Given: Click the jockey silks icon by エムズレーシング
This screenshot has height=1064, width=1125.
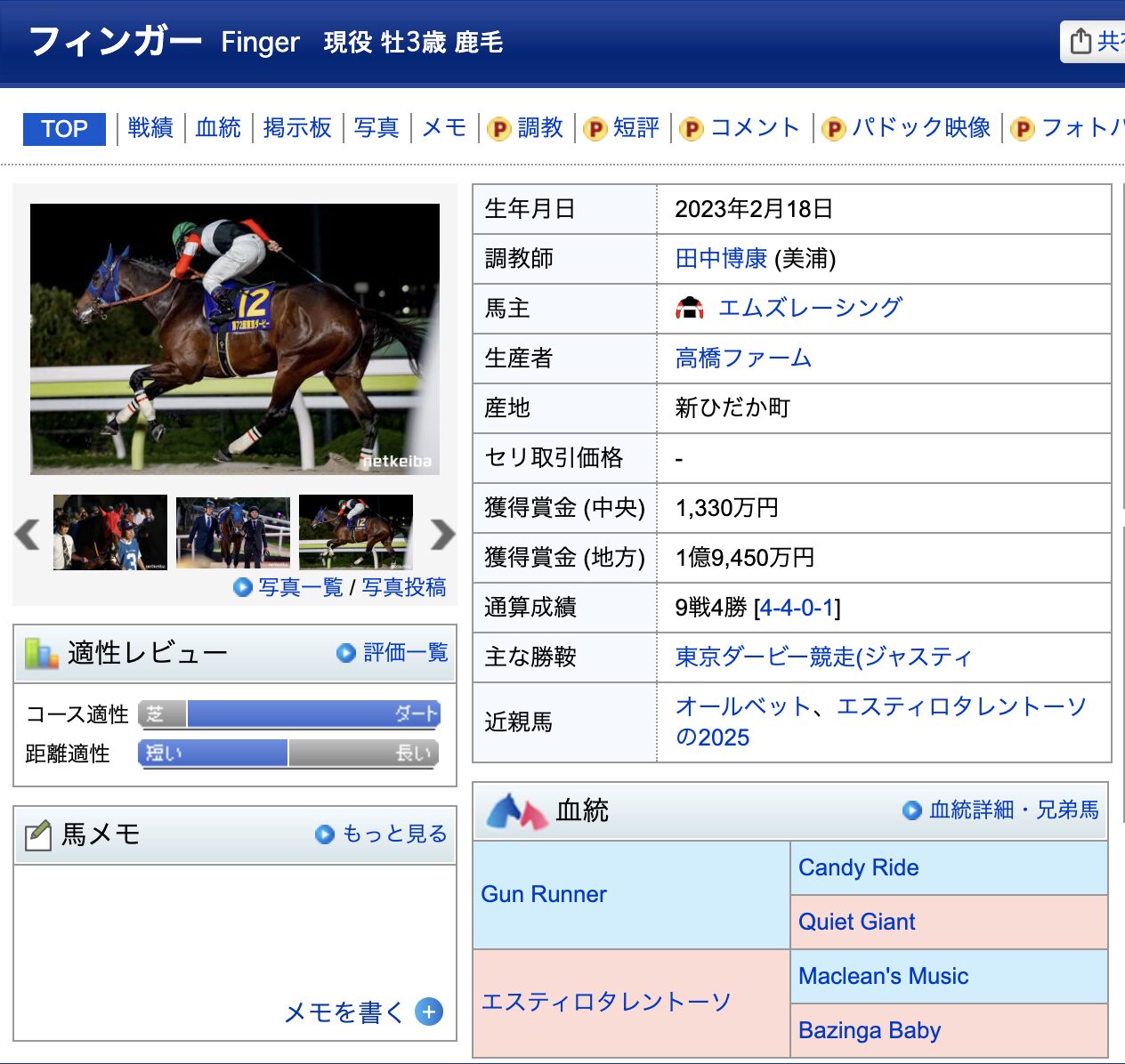Looking at the screenshot, I should pyautogui.click(x=690, y=309).
